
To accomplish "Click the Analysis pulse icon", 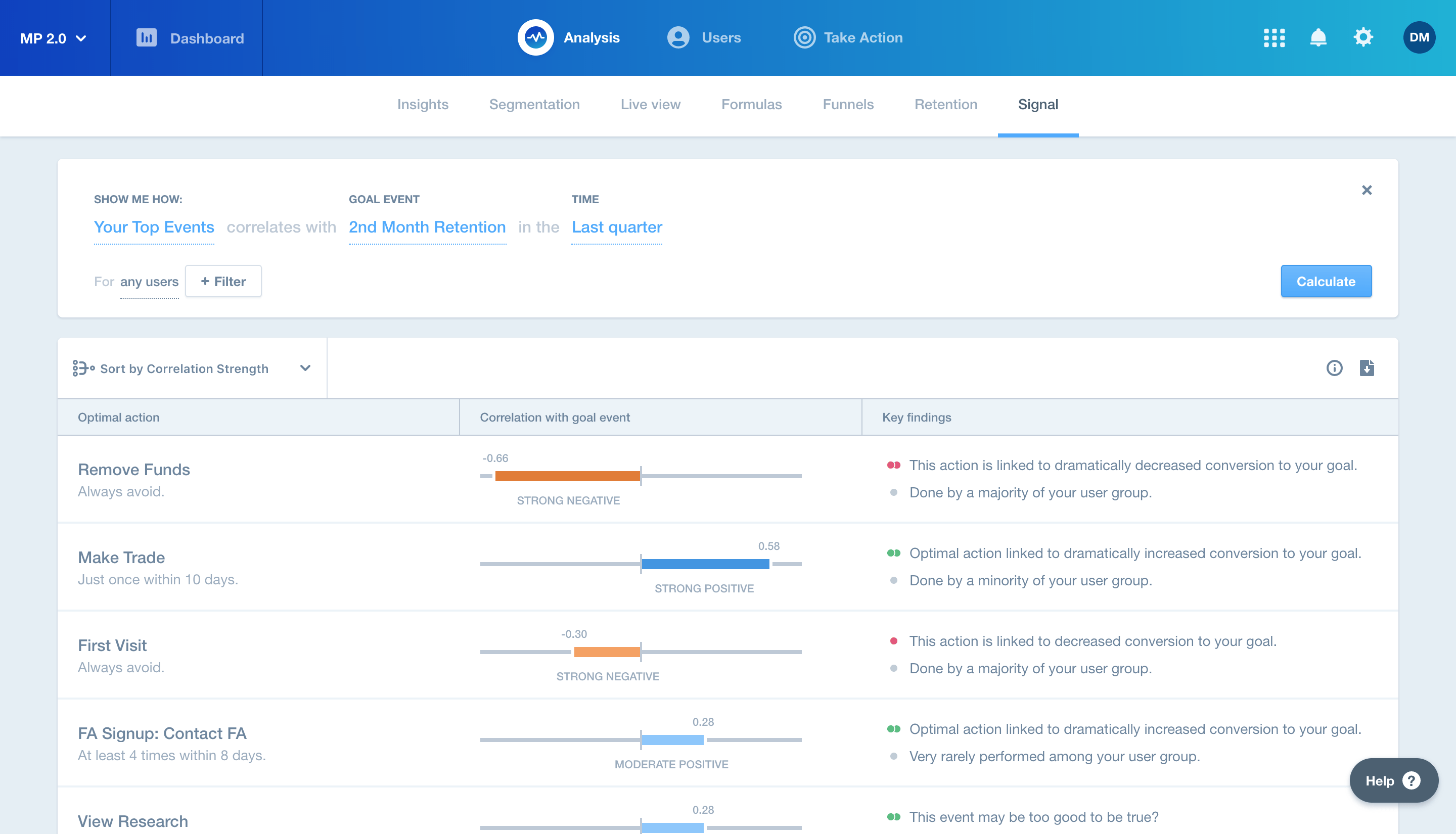I will tap(535, 37).
